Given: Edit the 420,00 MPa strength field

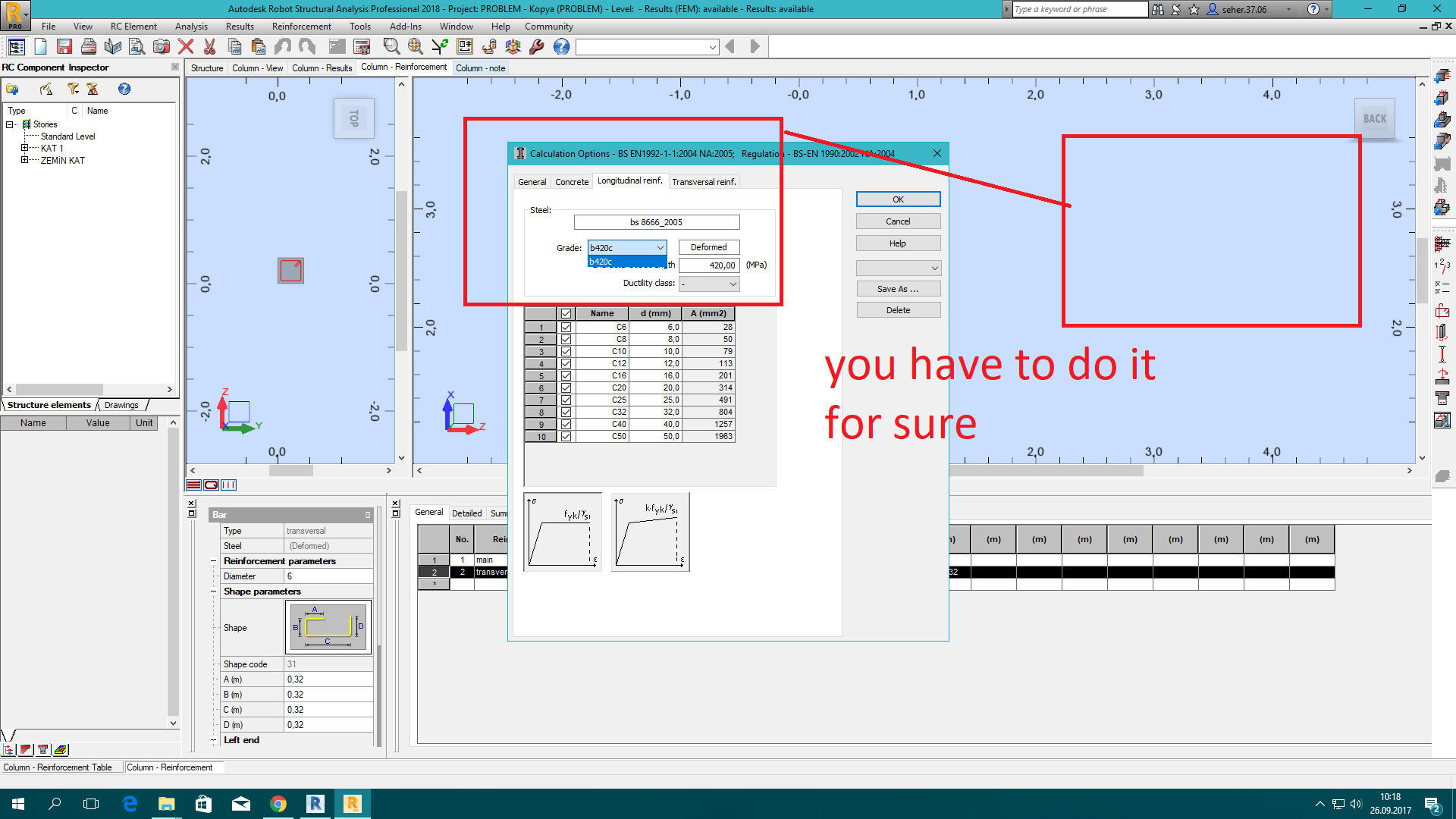Looking at the screenshot, I should click(709, 265).
